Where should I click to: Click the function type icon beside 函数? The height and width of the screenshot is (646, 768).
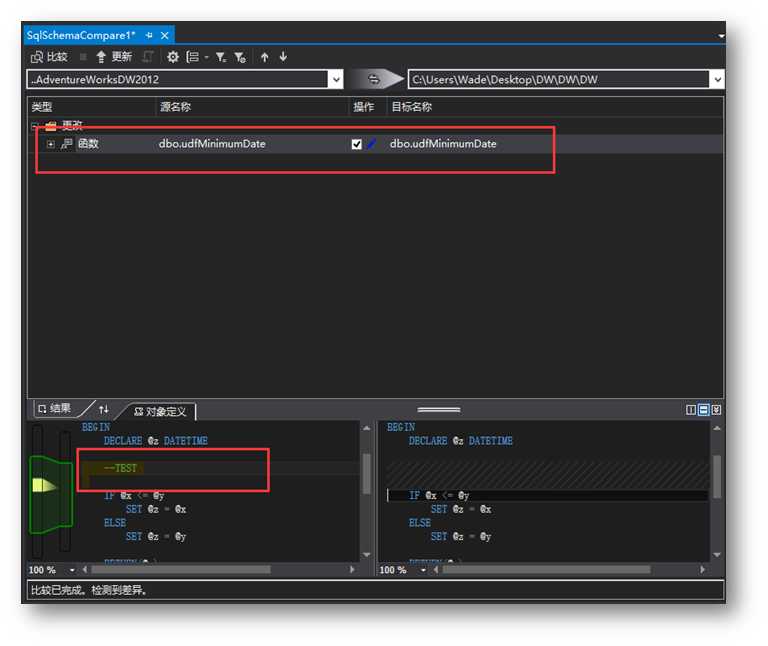click(67, 144)
